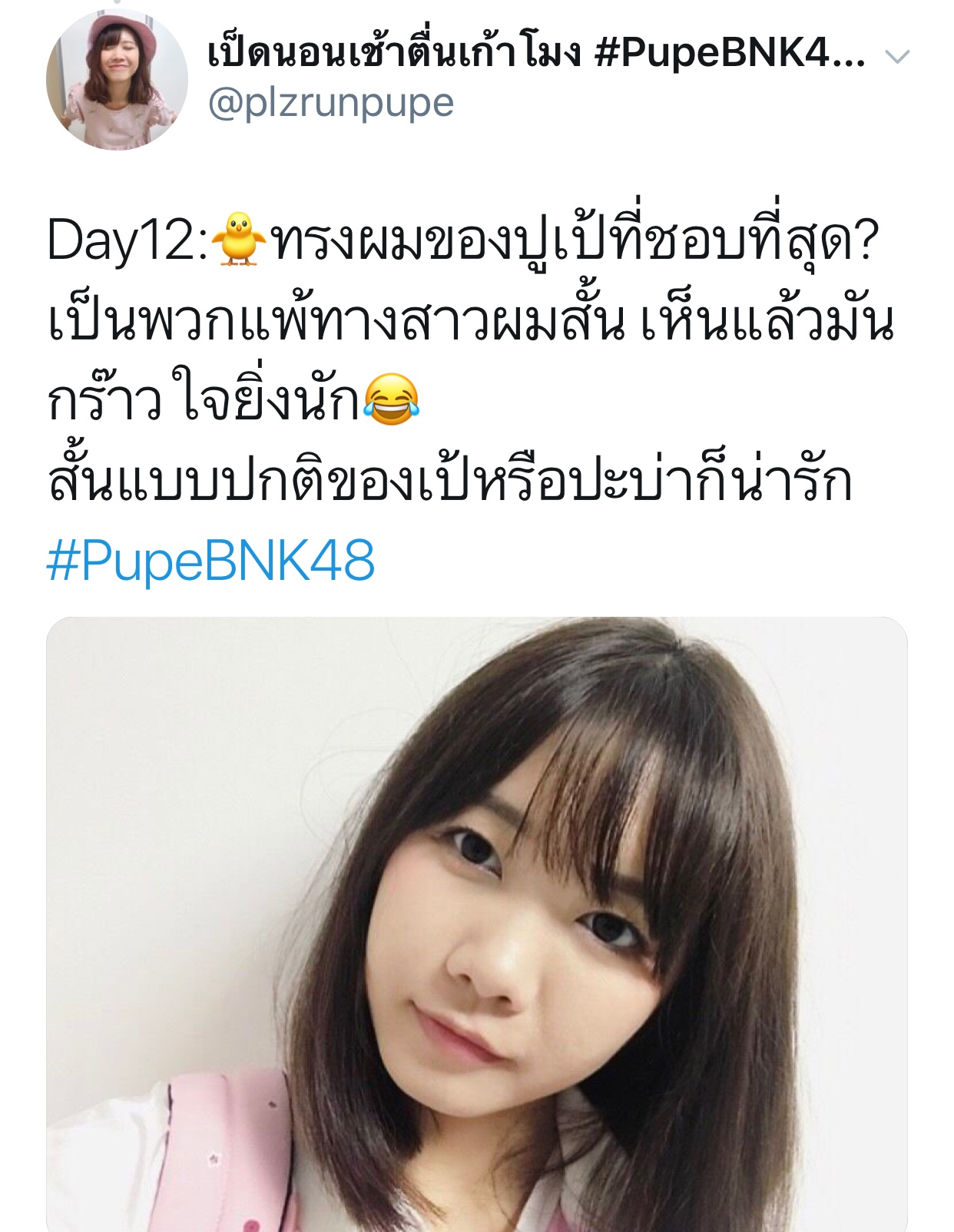This screenshot has height=1232, width=954.
Task: Open the #PupeBNK48 hashtag link in tweet
Action: (210, 560)
